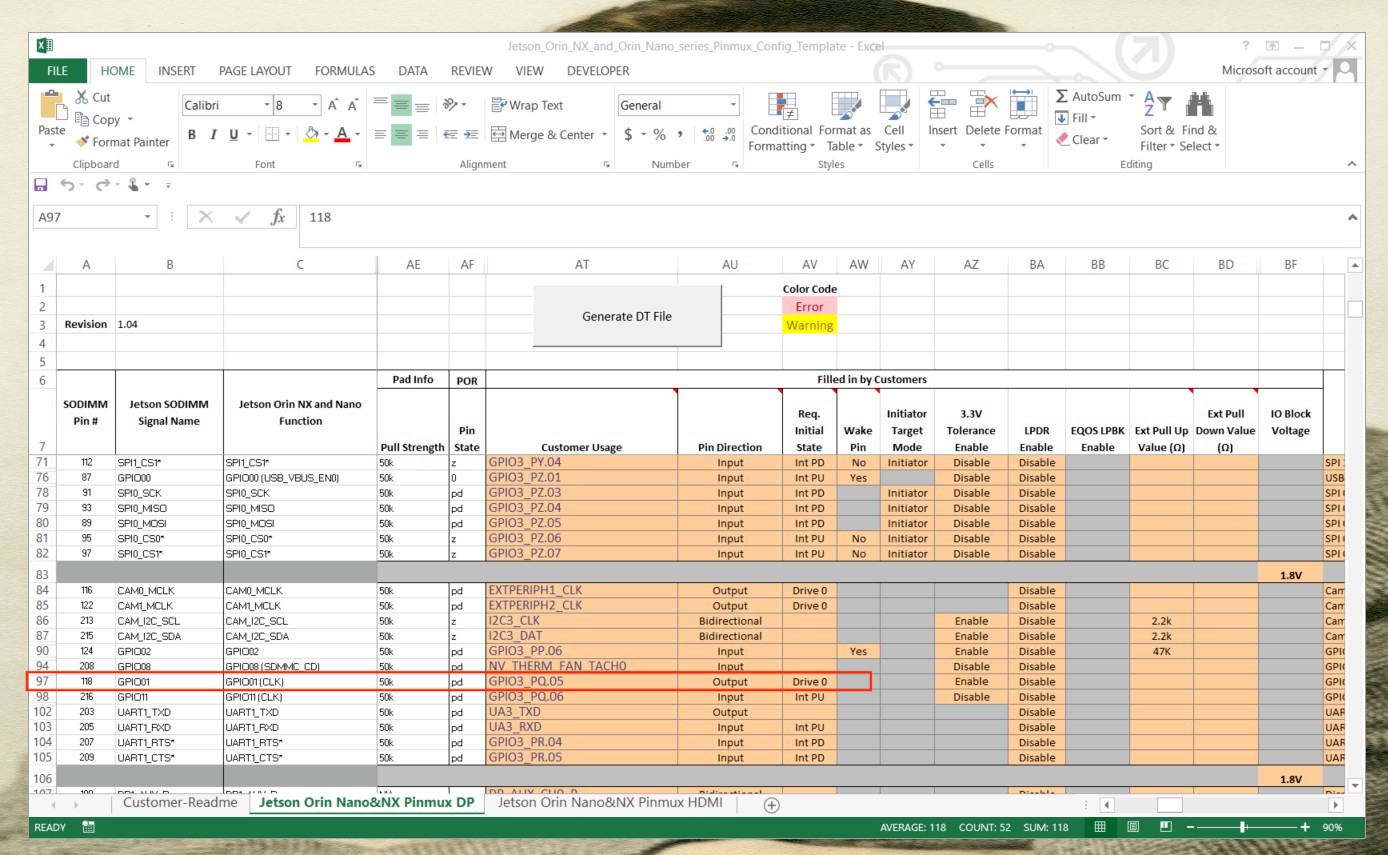This screenshot has height=855, width=1388.
Task: Toggle bold formatting
Action: click(191, 133)
